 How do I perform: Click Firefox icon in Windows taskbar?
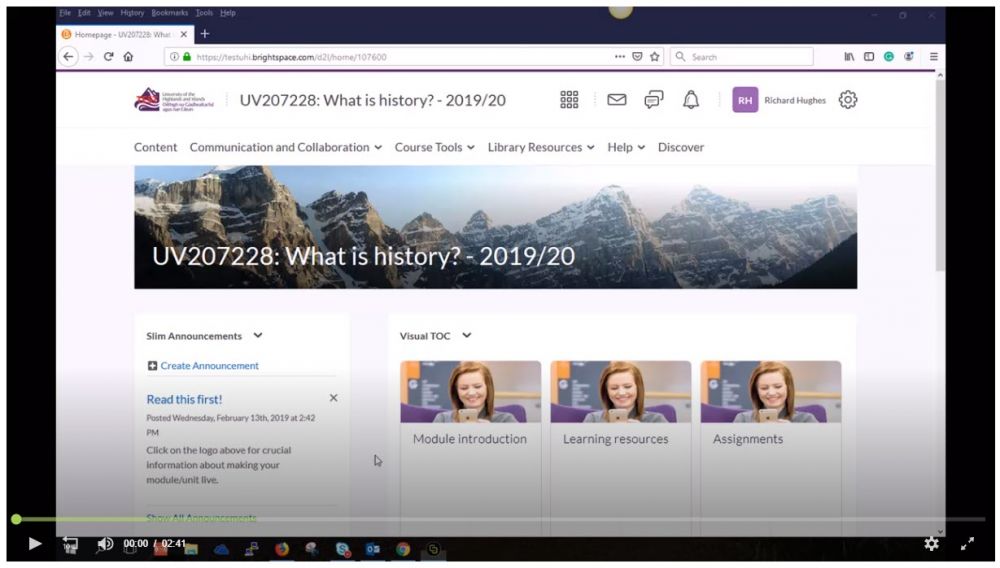tap(282, 549)
